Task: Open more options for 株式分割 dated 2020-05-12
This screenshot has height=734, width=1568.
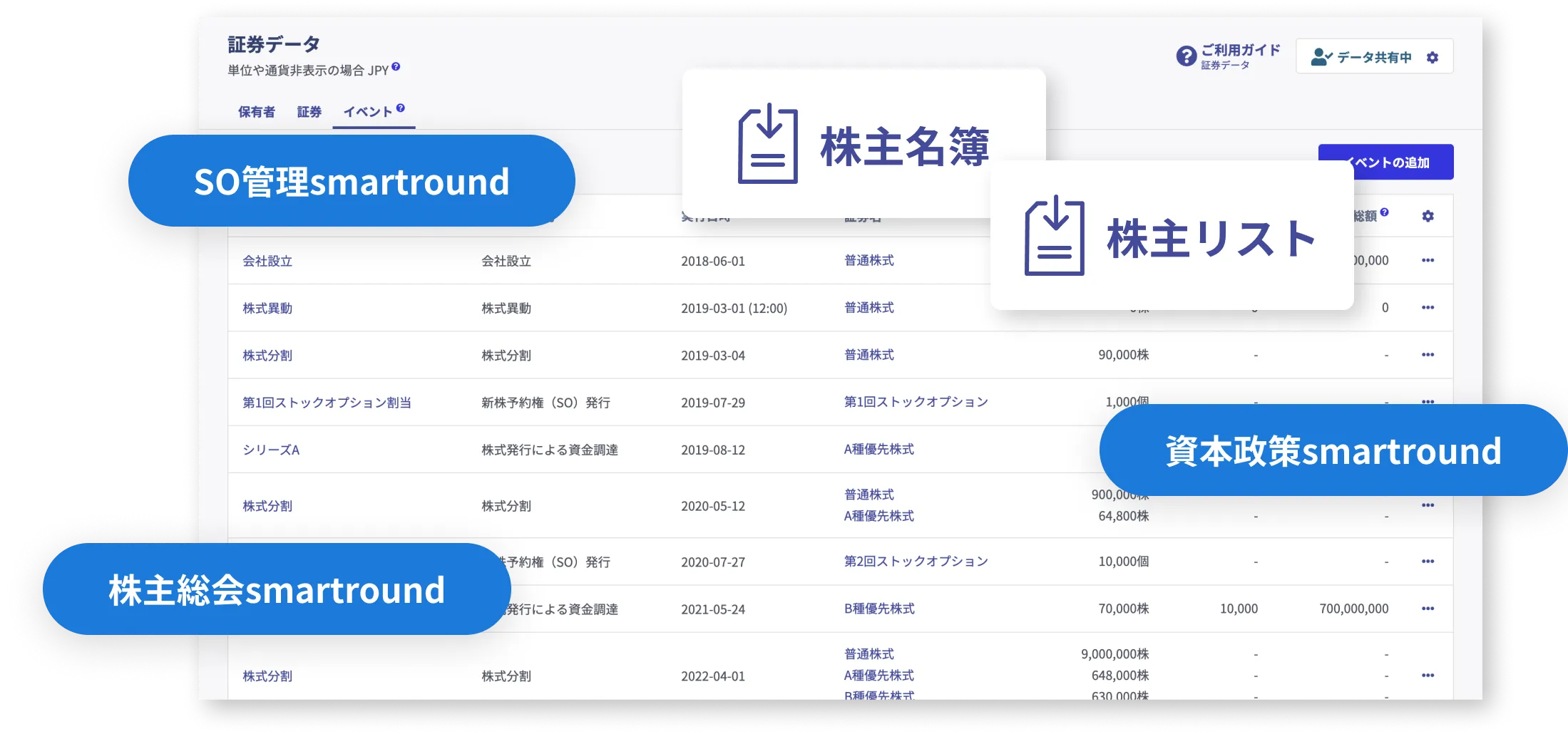Action: point(1428,505)
